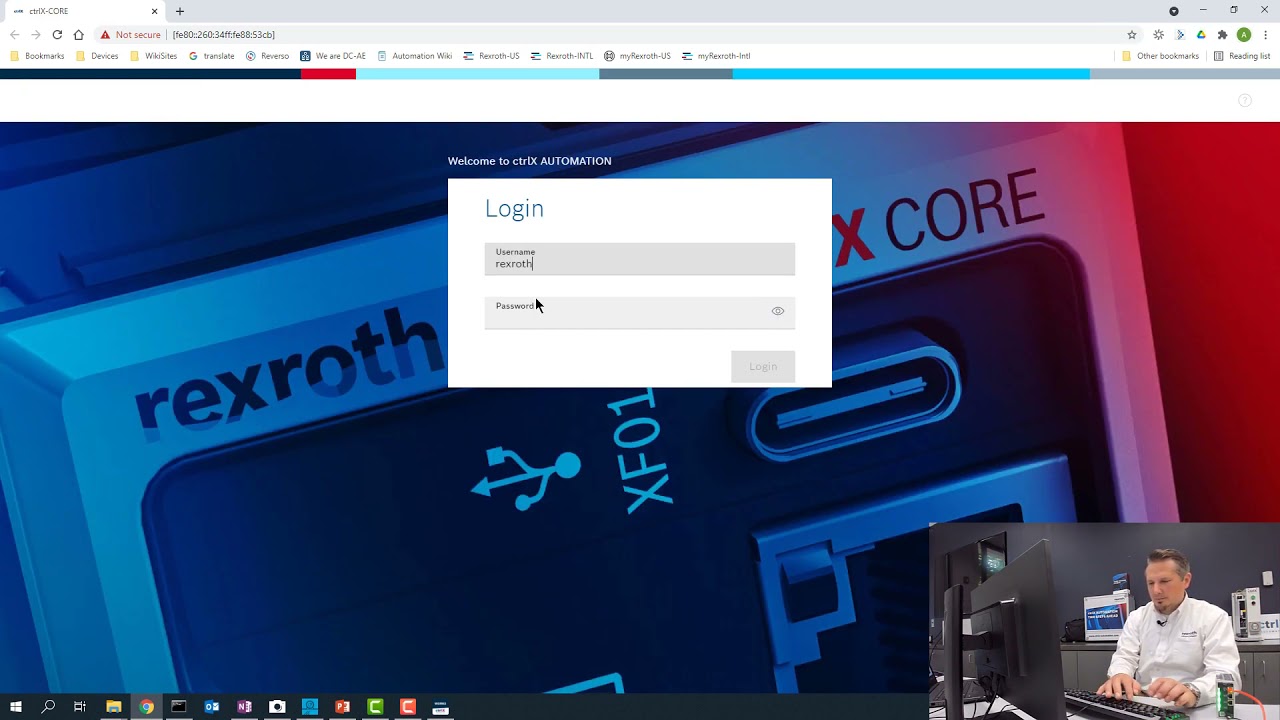Open the blue taskbar app icon next to PowerPoint
The width and height of the screenshot is (1280, 720).
(x=310, y=707)
